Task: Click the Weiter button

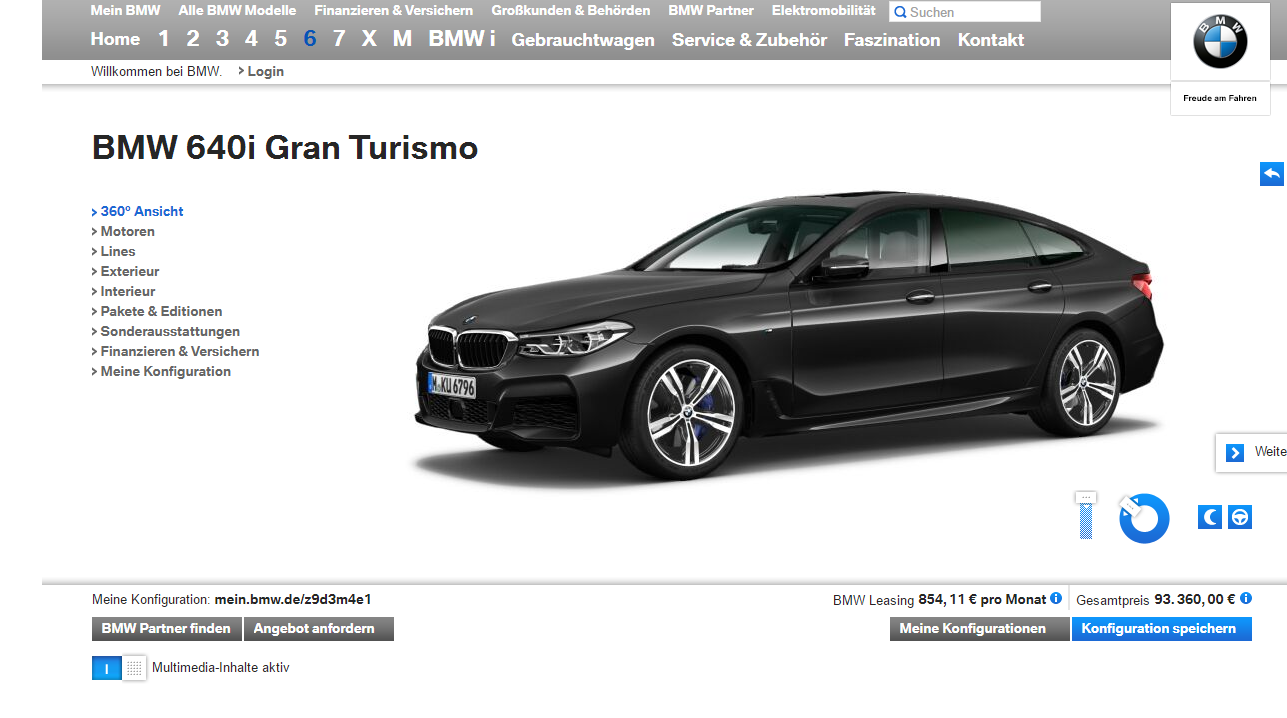Action: [x=1252, y=452]
